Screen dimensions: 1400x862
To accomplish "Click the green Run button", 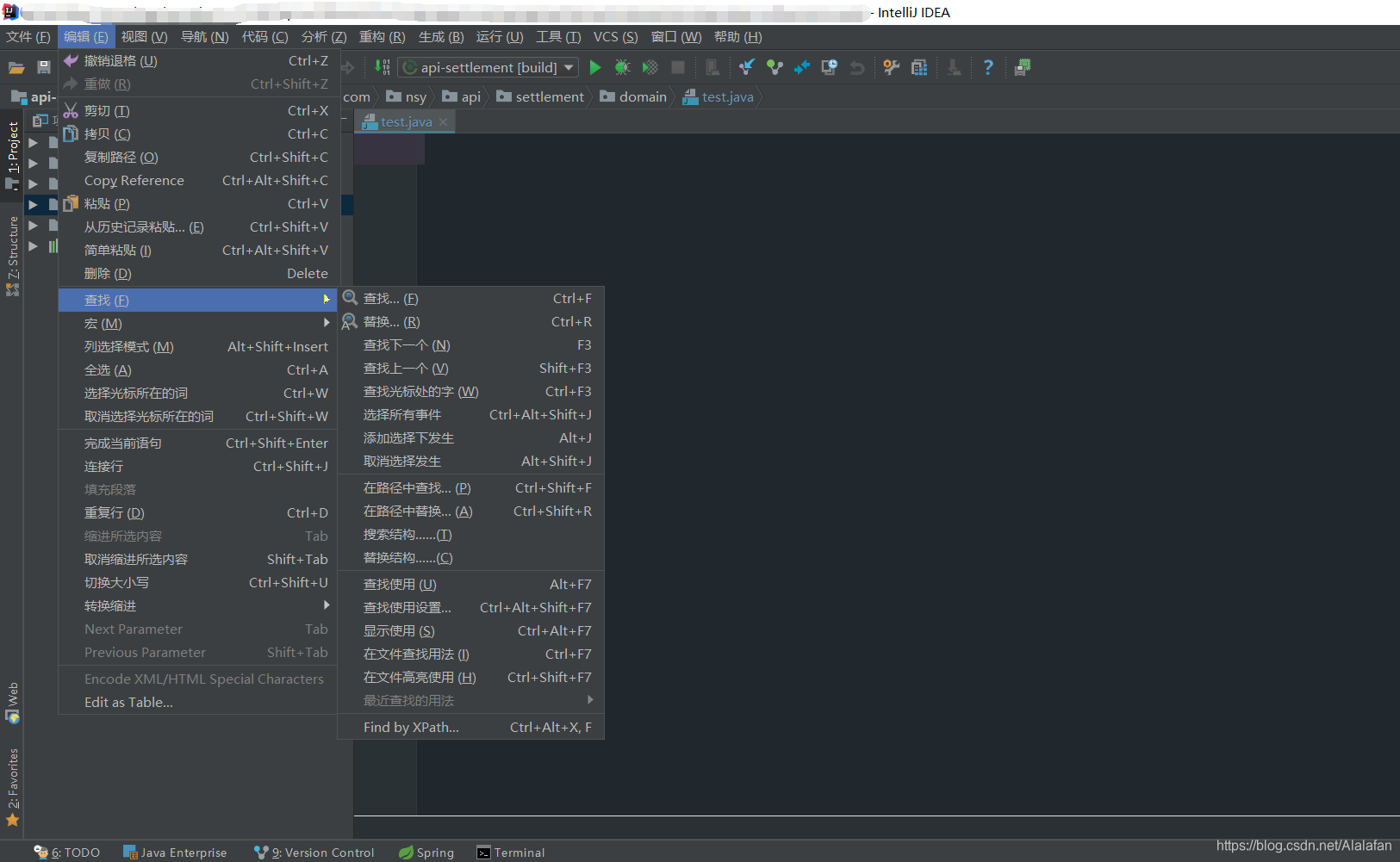I will pos(594,67).
